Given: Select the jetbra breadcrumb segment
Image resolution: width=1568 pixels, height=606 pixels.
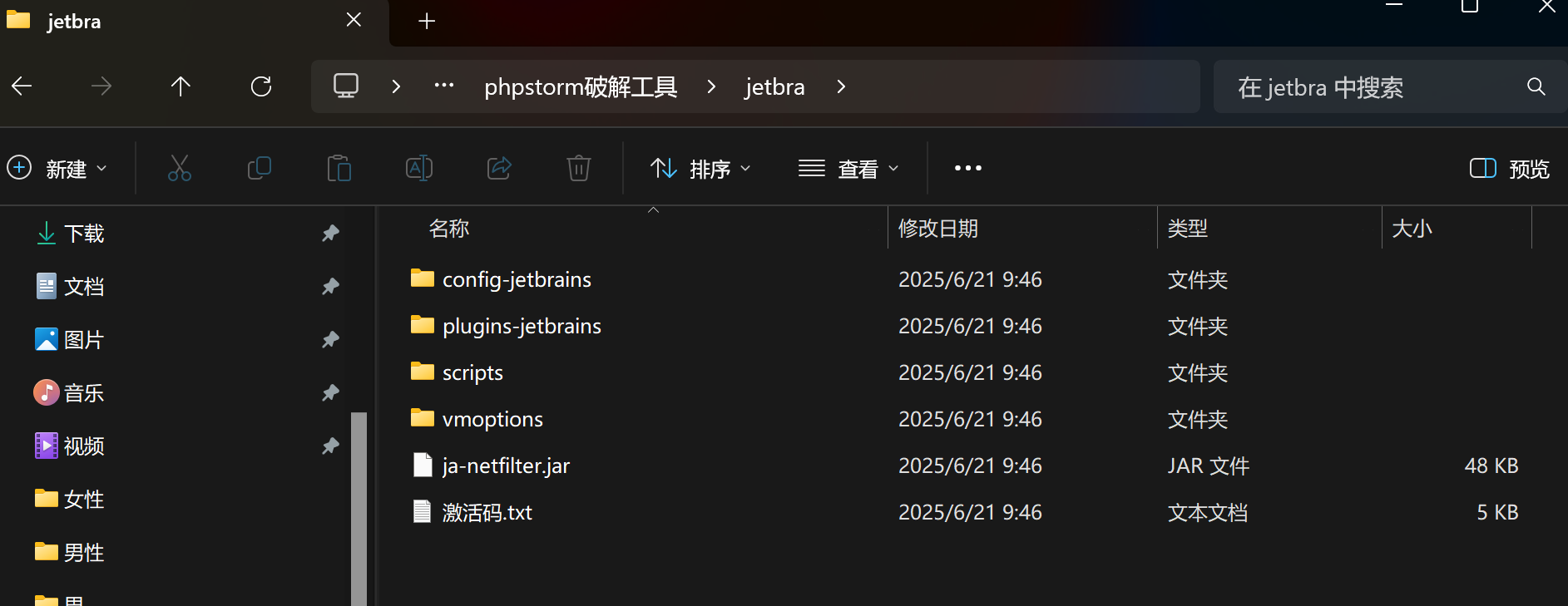Looking at the screenshot, I should tap(774, 86).
